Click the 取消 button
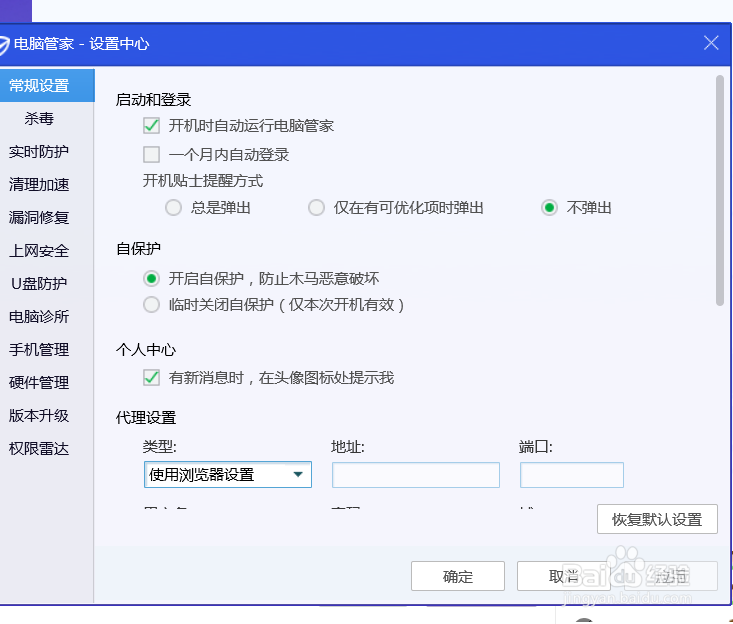The width and height of the screenshot is (733, 624). pos(563,576)
